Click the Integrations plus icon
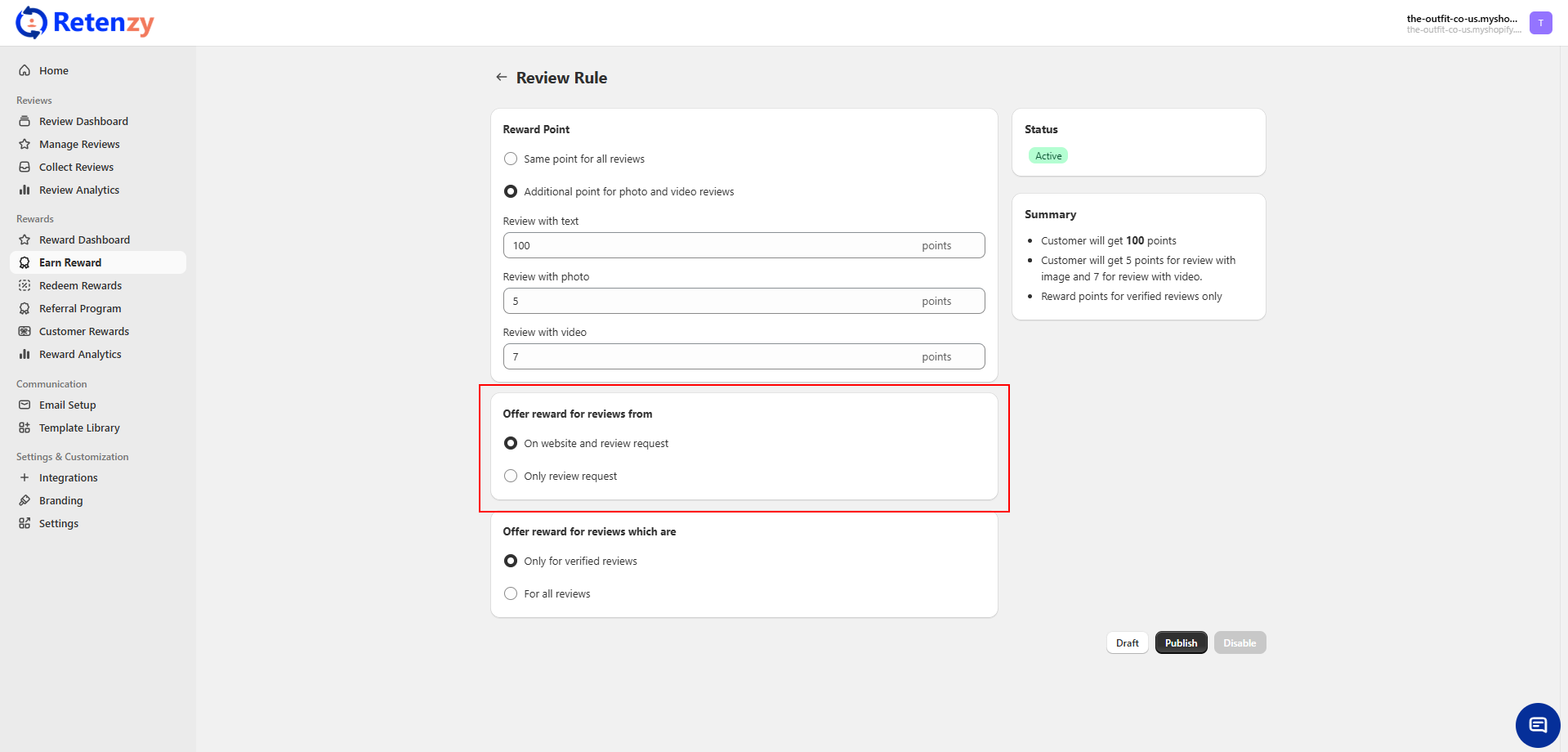Image resolution: width=1568 pixels, height=752 pixels. 25,478
